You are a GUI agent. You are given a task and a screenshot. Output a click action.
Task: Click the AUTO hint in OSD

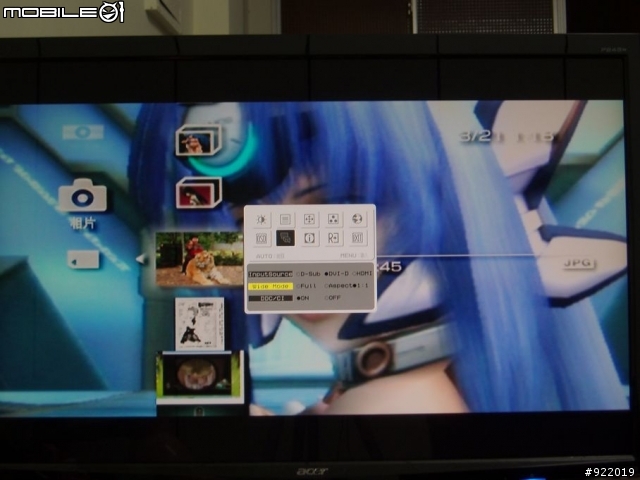point(270,256)
